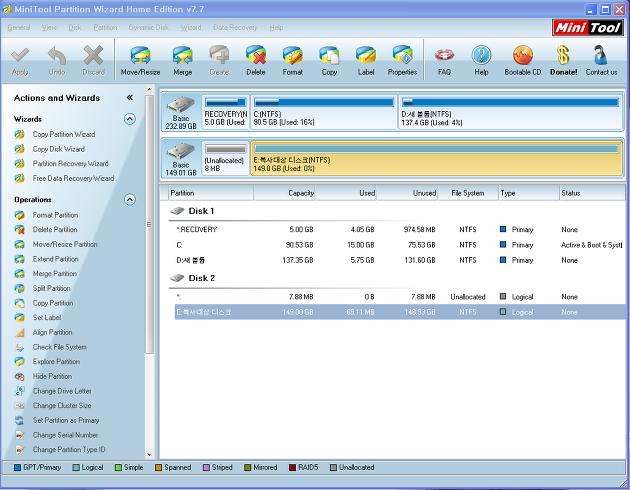Image resolution: width=630 pixels, height=490 pixels.
Task: Click Hide Partition operation
Action: pyautogui.click(x=52, y=376)
